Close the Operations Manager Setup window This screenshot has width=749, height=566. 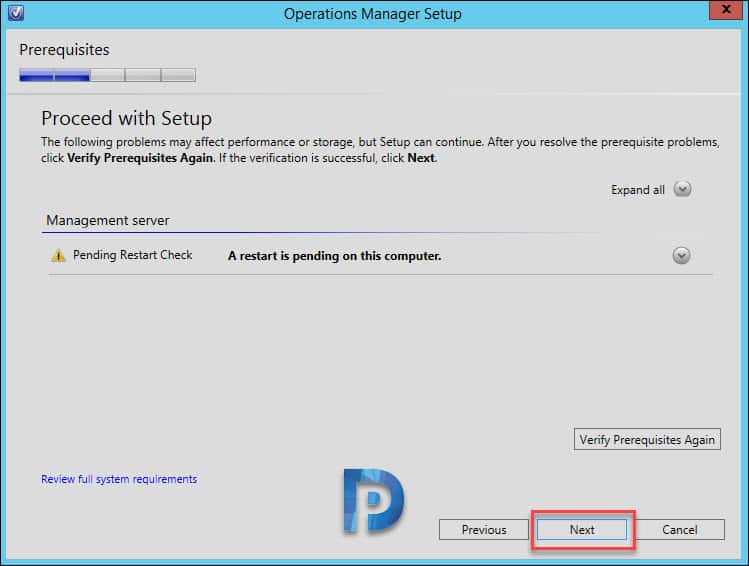pyautogui.click(x=726, y=10)
